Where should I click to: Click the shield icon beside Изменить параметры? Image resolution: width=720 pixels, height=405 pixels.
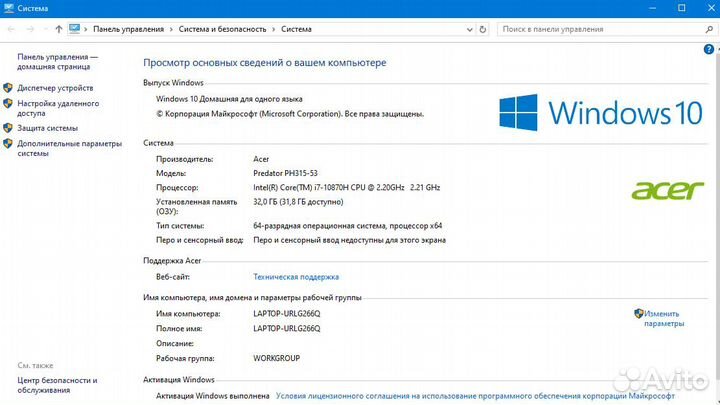[639, 314]
